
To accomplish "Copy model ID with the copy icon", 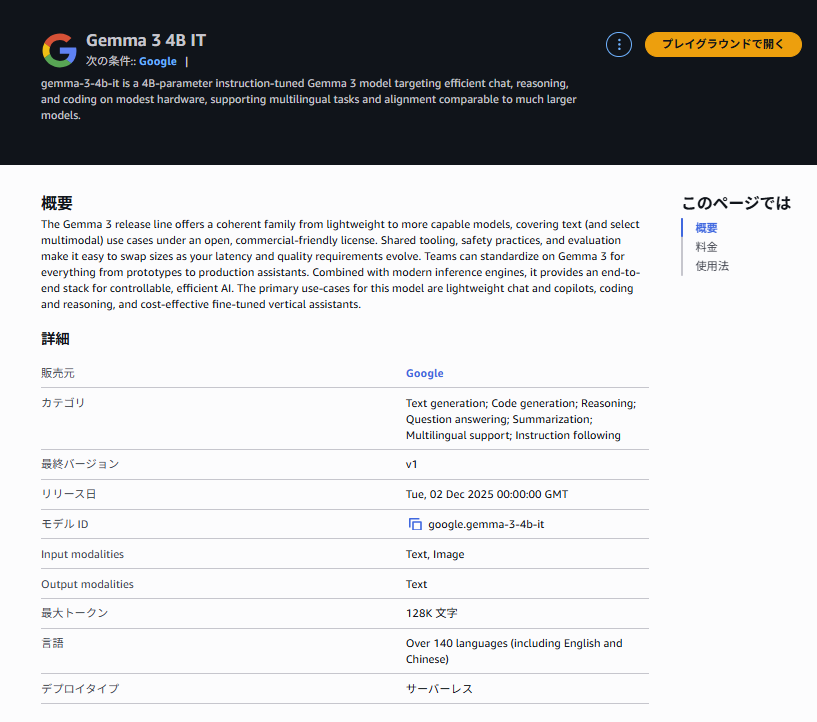I will (x=415, y=524).
